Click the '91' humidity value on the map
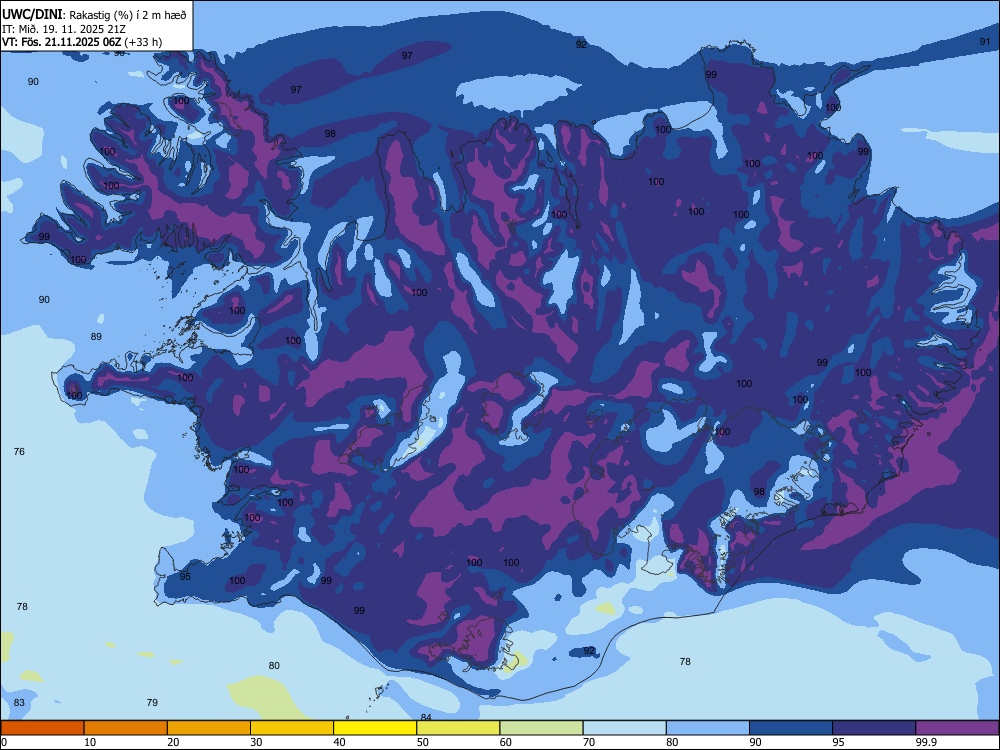1000x750 pixels. [x=985, y=41]
